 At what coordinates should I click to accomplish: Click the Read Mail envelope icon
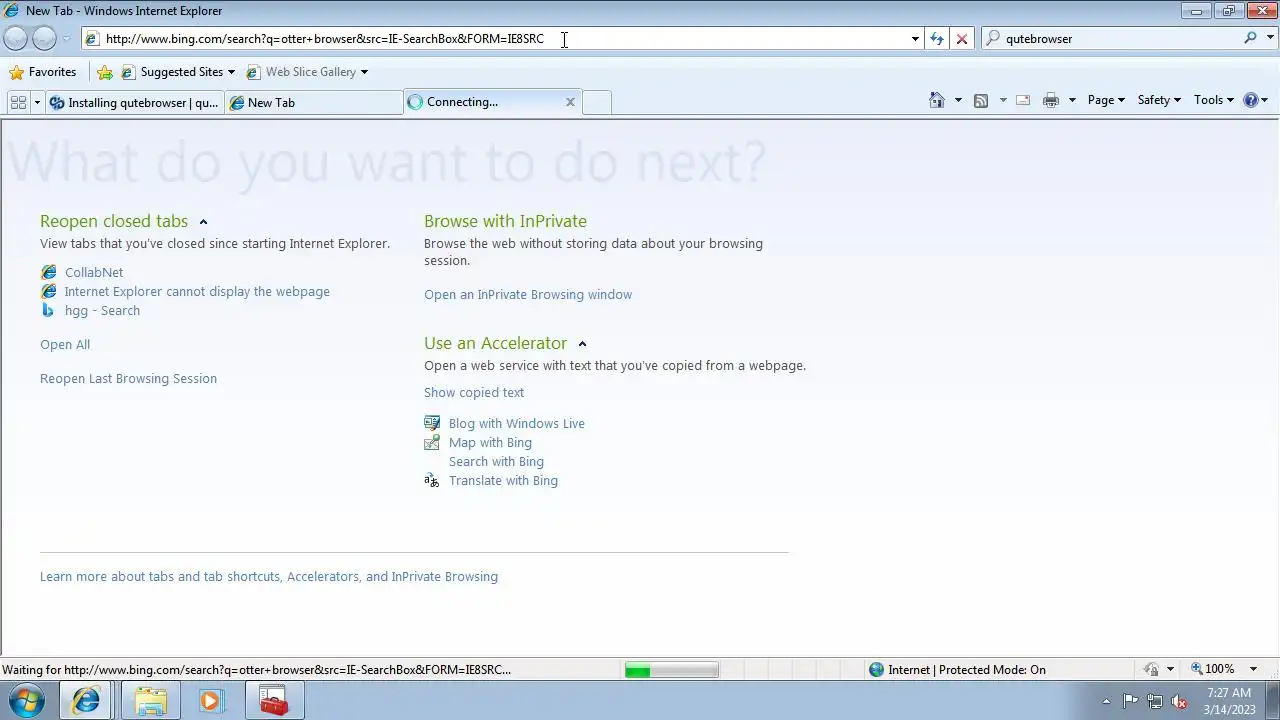[1023, 100]
